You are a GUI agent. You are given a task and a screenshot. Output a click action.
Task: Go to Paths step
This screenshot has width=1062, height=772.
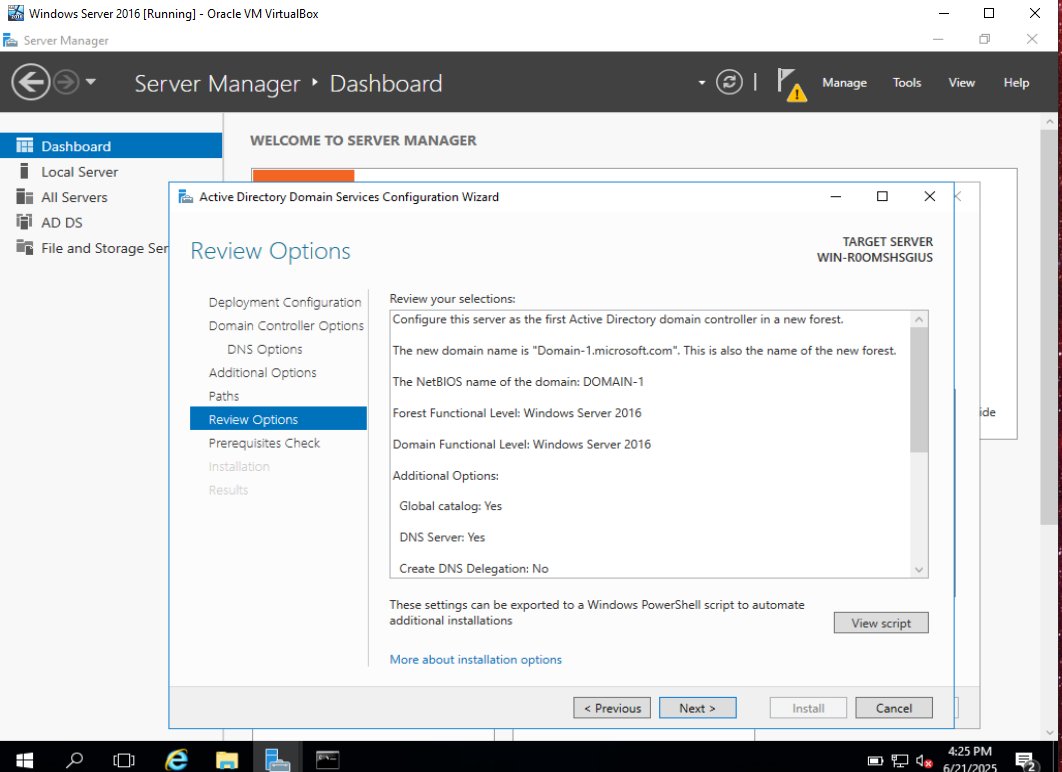tap(224, 396)
